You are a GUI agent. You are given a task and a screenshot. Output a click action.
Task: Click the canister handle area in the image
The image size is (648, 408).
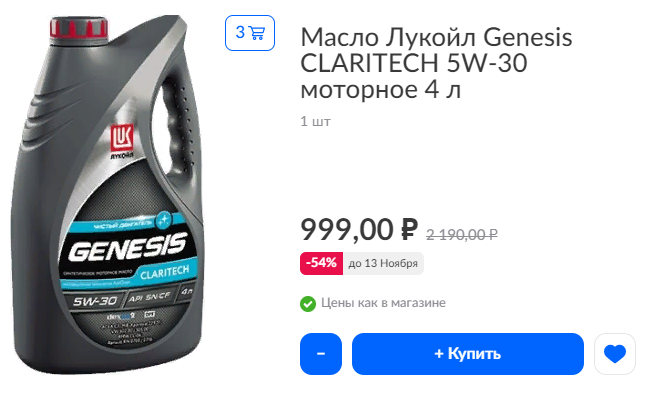179,124
